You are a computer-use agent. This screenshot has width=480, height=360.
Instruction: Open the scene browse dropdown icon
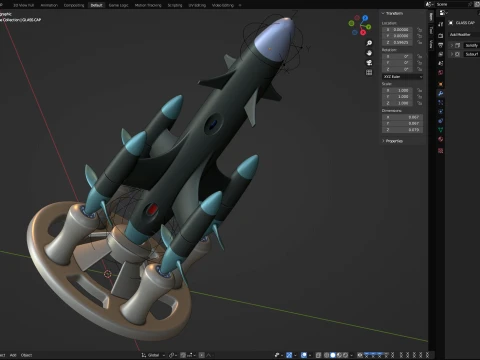[429, 4]
